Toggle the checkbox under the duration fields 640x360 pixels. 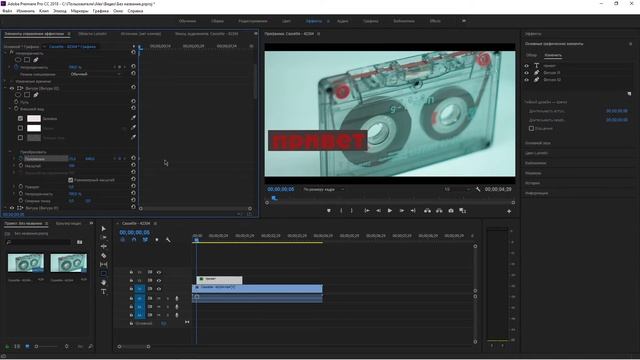pyautogui.click(x=531, y=128)
